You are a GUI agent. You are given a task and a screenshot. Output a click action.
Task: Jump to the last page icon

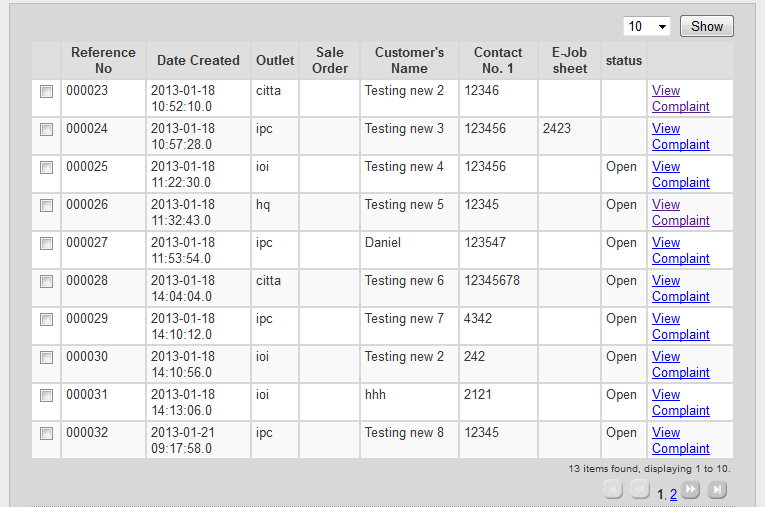[717, 490]
